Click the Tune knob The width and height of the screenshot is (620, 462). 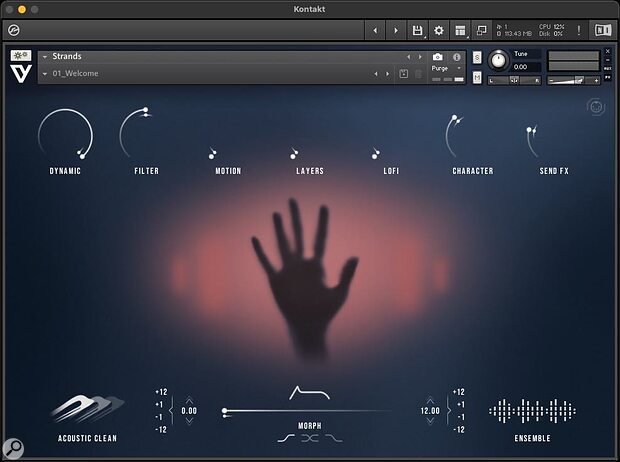click(x=499, y=61)
